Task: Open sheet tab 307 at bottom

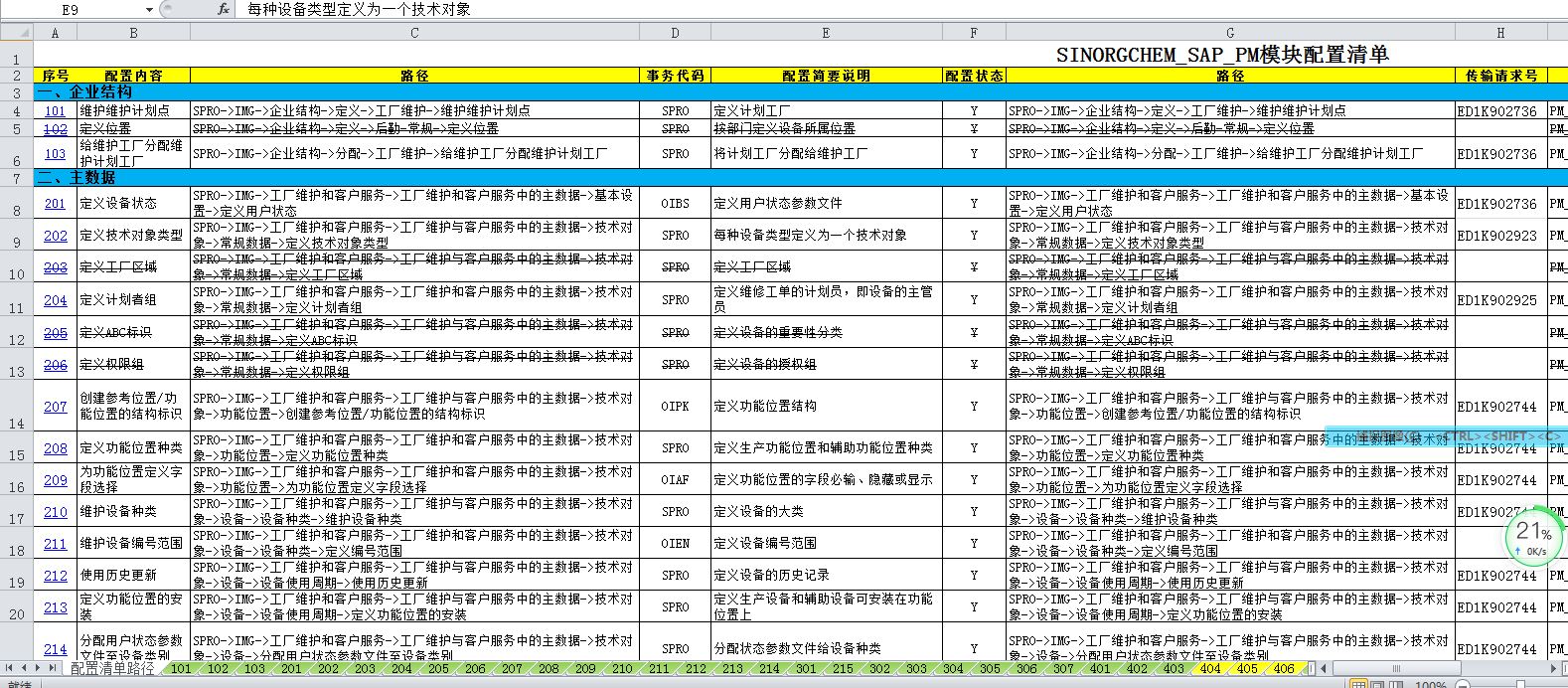Action: tap(1063, 668)
